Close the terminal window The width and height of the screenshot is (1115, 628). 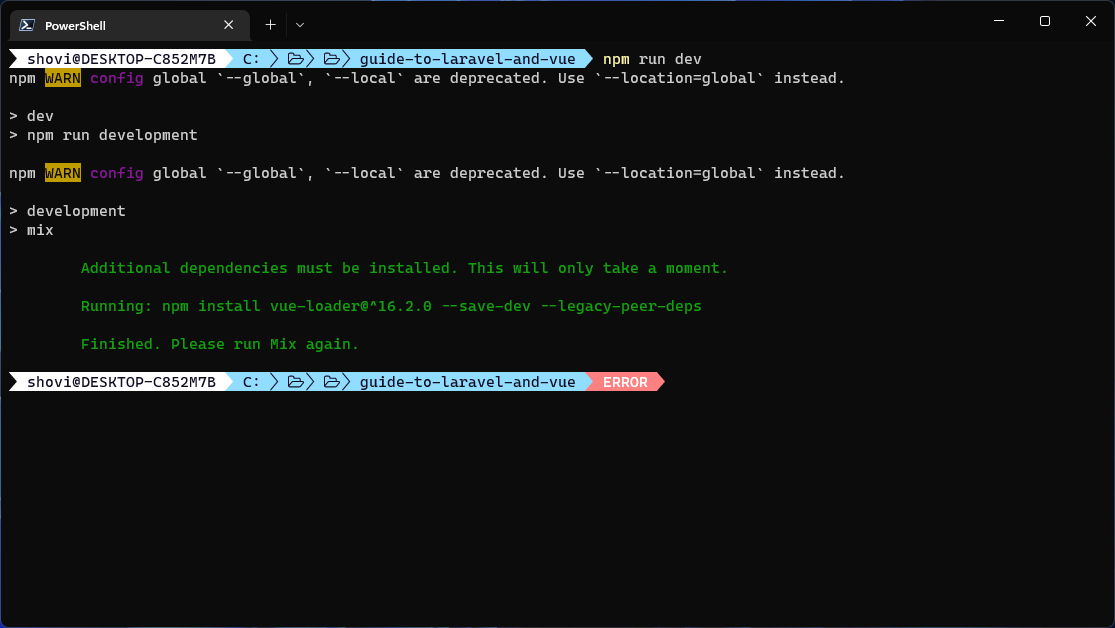1091,21
